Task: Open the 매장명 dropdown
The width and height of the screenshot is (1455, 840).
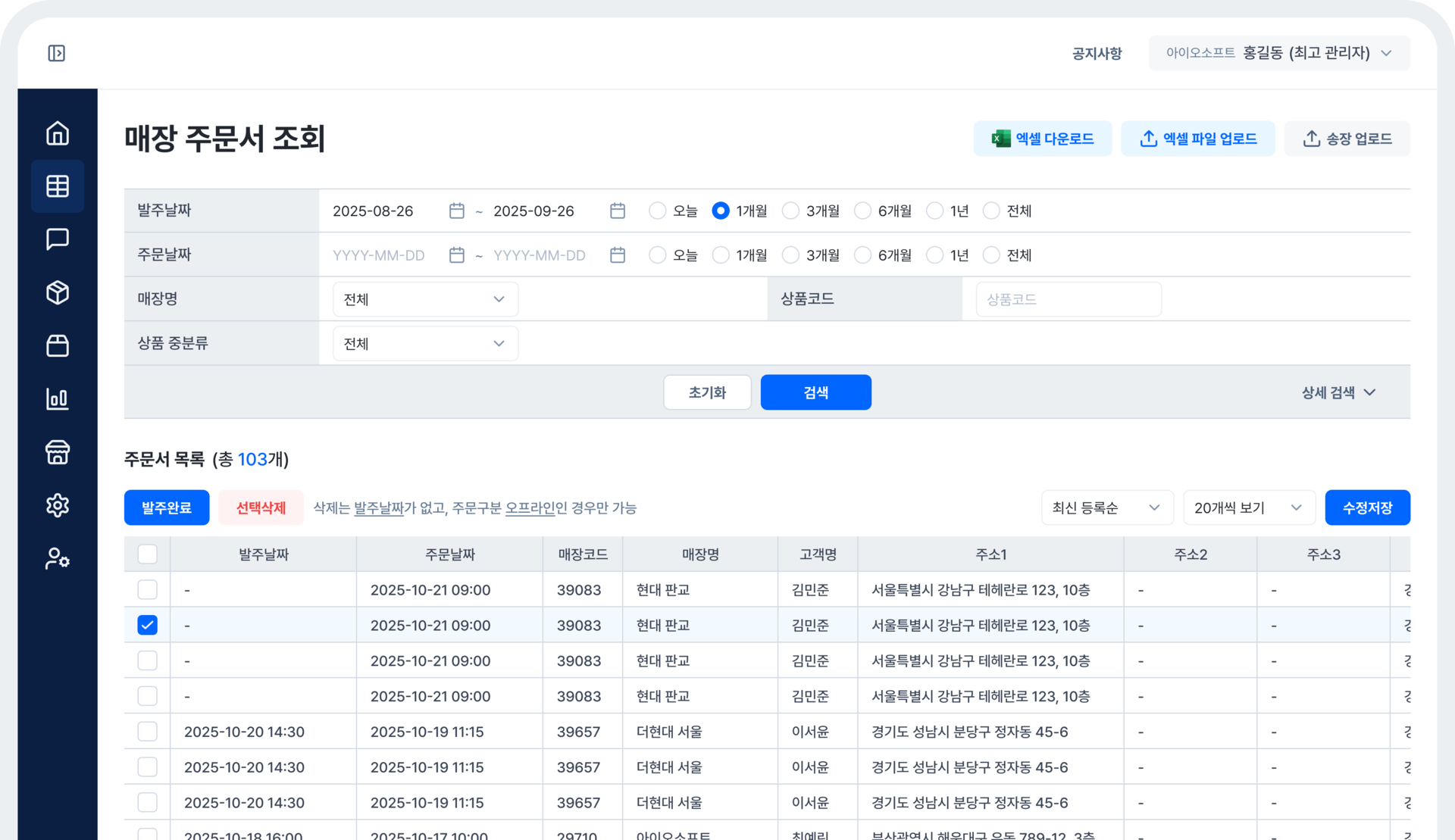Action: (425, 299)
